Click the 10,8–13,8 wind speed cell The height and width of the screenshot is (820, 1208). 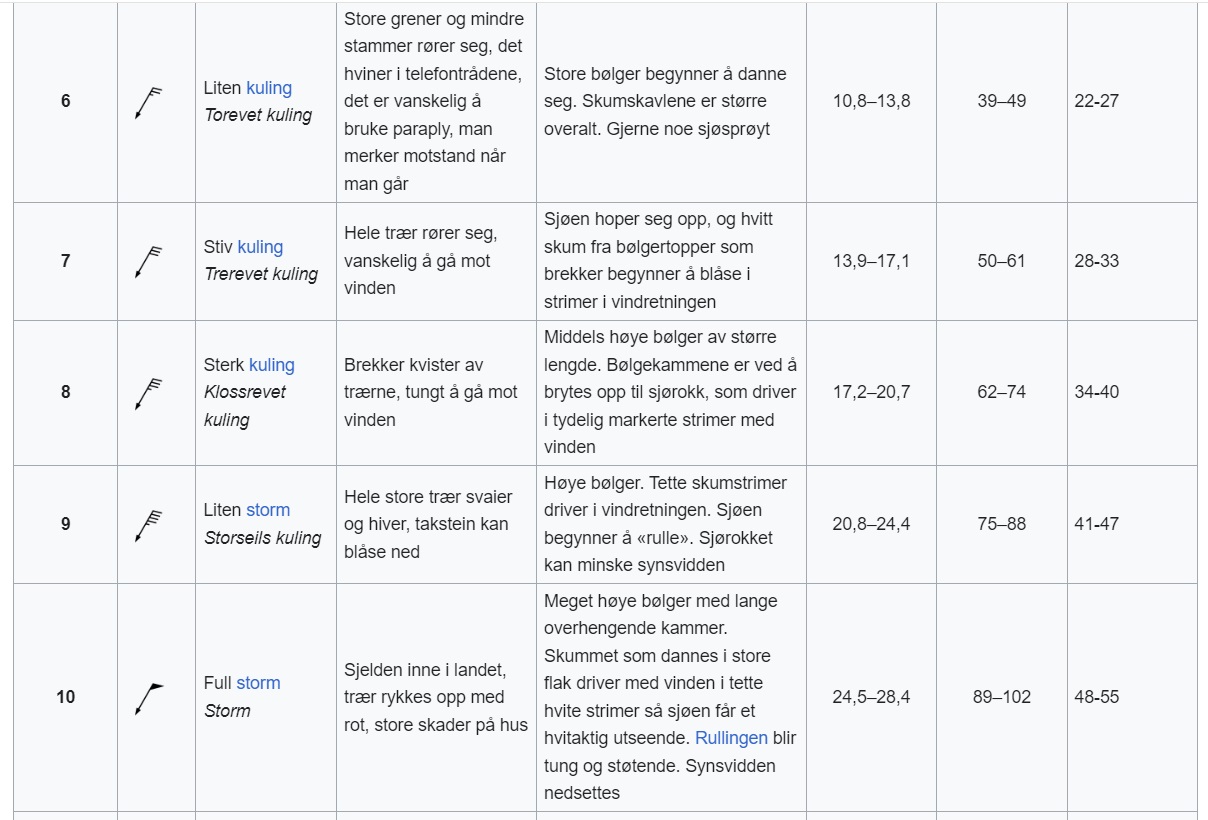(871, 102)
